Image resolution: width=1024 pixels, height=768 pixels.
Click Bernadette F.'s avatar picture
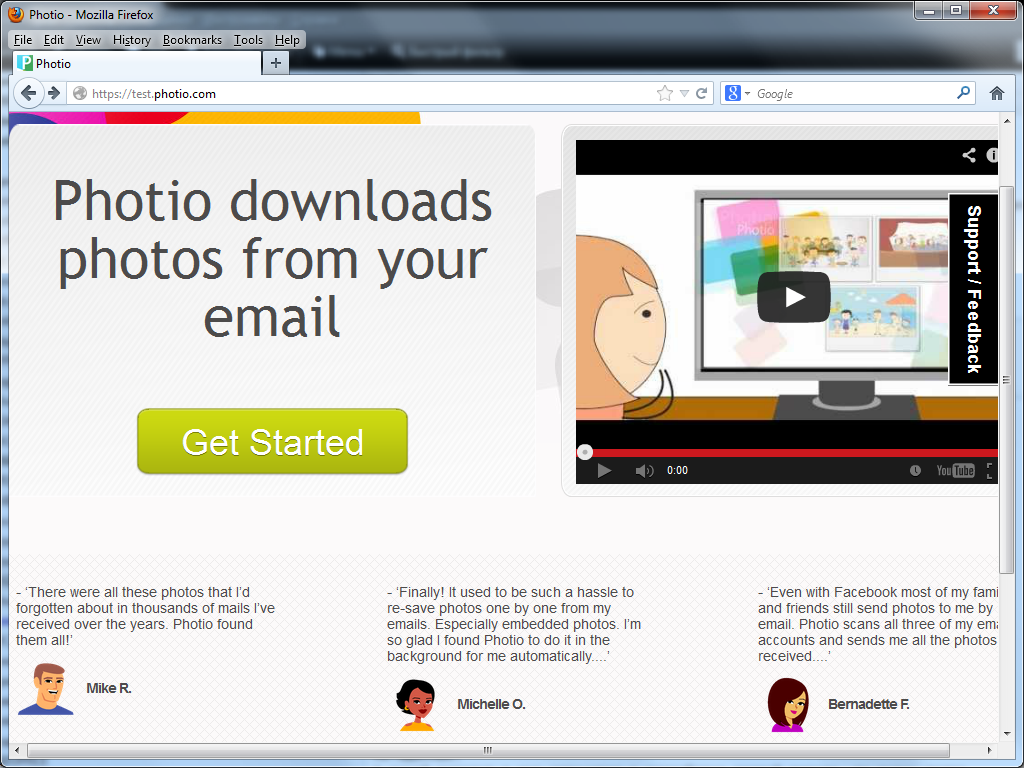pos(788,705)
